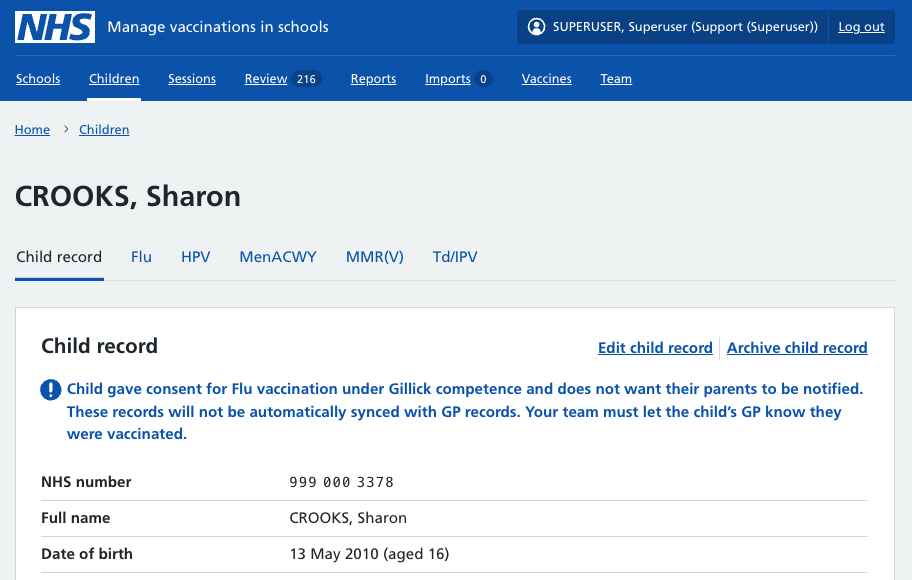The width and height of the screenshot is (912, 580).
Task: Click NHS number value 999 000 3378
Action: (341, 482)
